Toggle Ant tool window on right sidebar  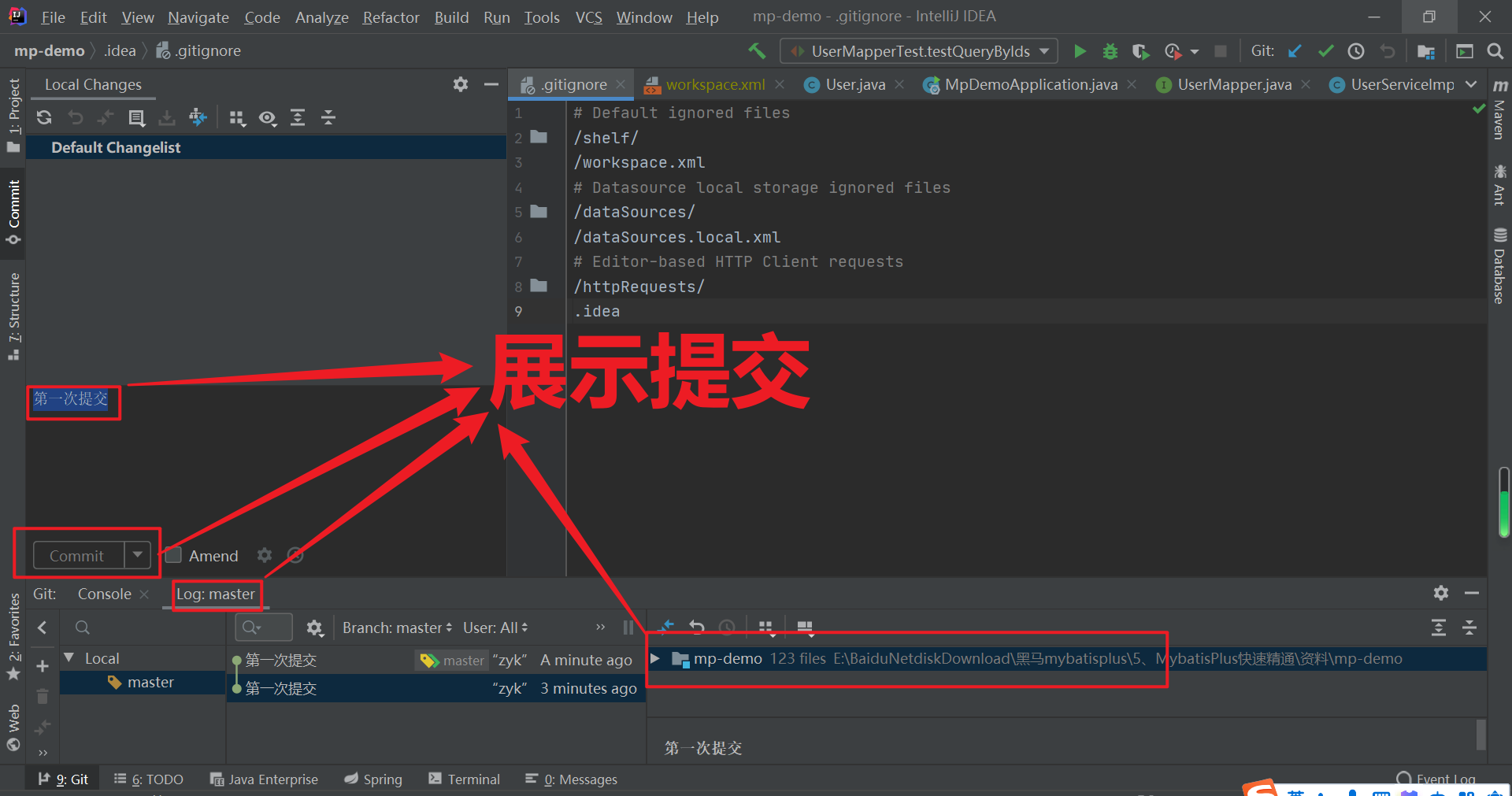click(x=1500, y=186)
